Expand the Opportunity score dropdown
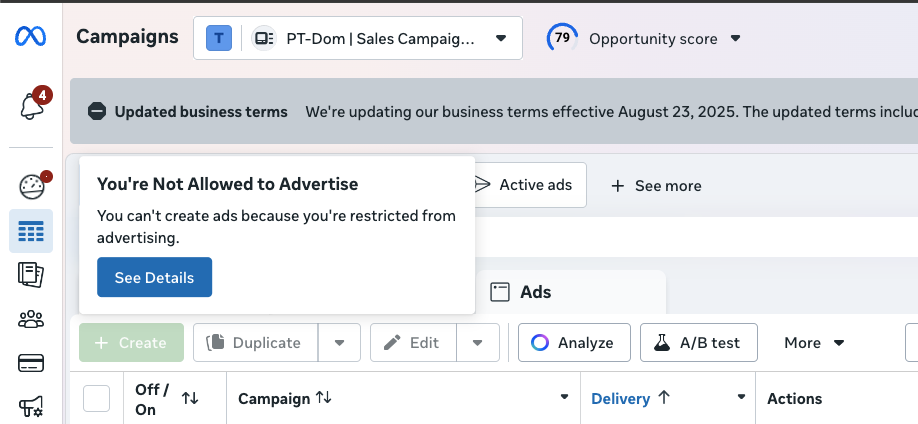Viewport: 918px width, 424px height. [736, 39]
